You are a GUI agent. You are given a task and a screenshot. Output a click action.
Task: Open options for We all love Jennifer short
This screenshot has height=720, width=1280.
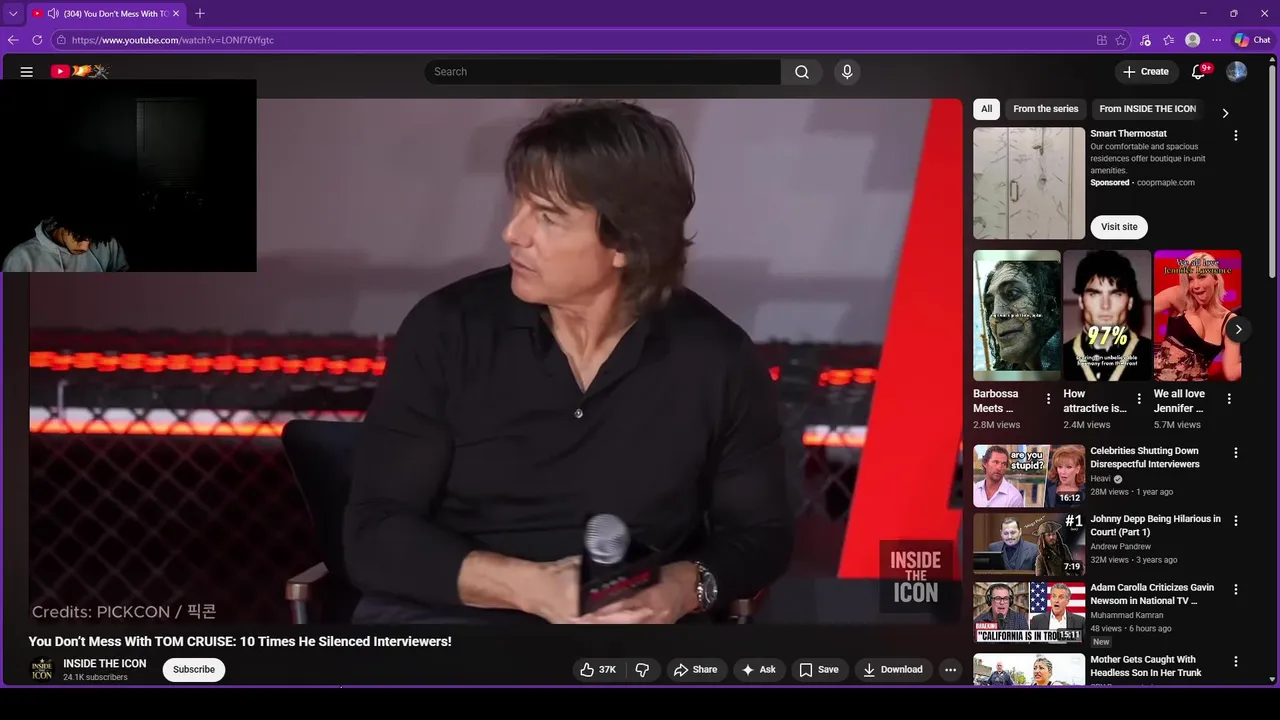pyautogui.click(x=1229, y=399)
